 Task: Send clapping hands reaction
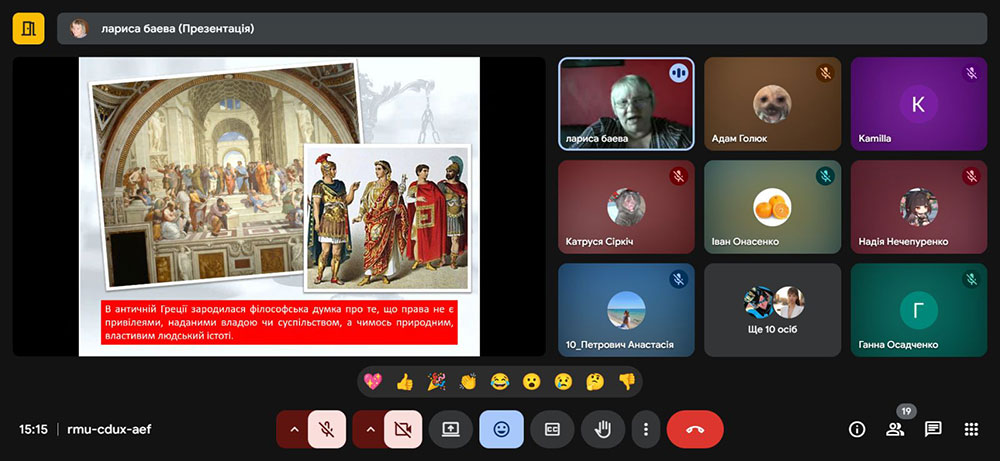point(467,381)
